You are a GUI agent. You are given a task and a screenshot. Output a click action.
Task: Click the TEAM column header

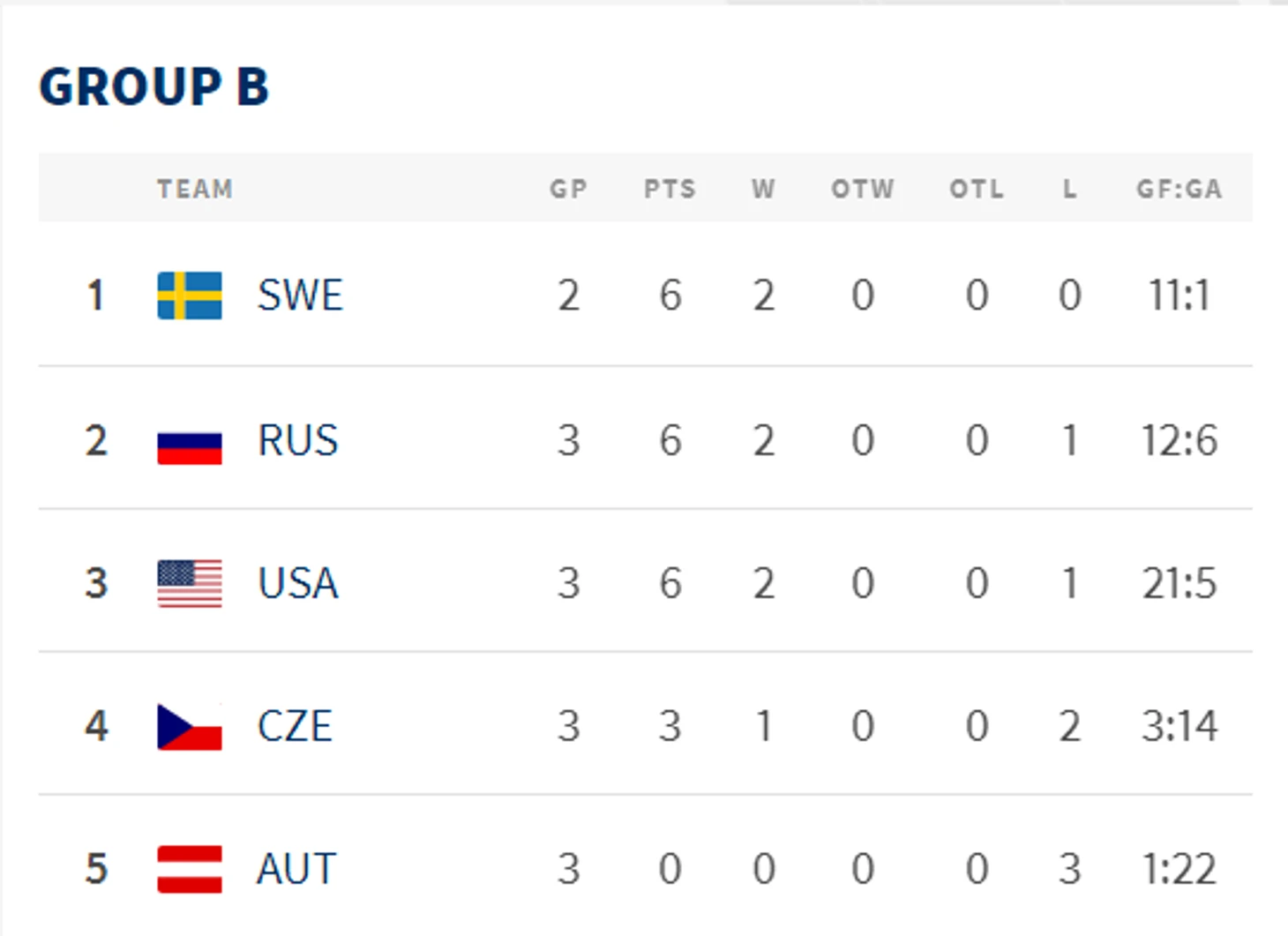pos(195,189)
